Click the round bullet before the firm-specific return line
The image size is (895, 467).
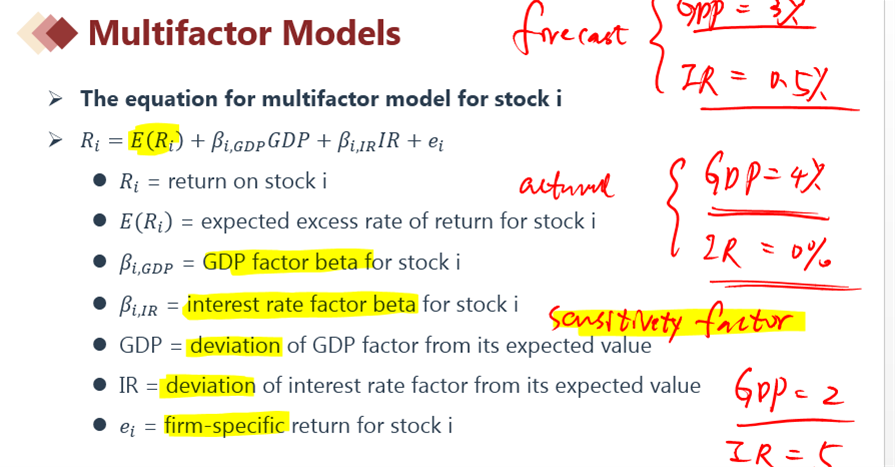[x=100, y=424]
